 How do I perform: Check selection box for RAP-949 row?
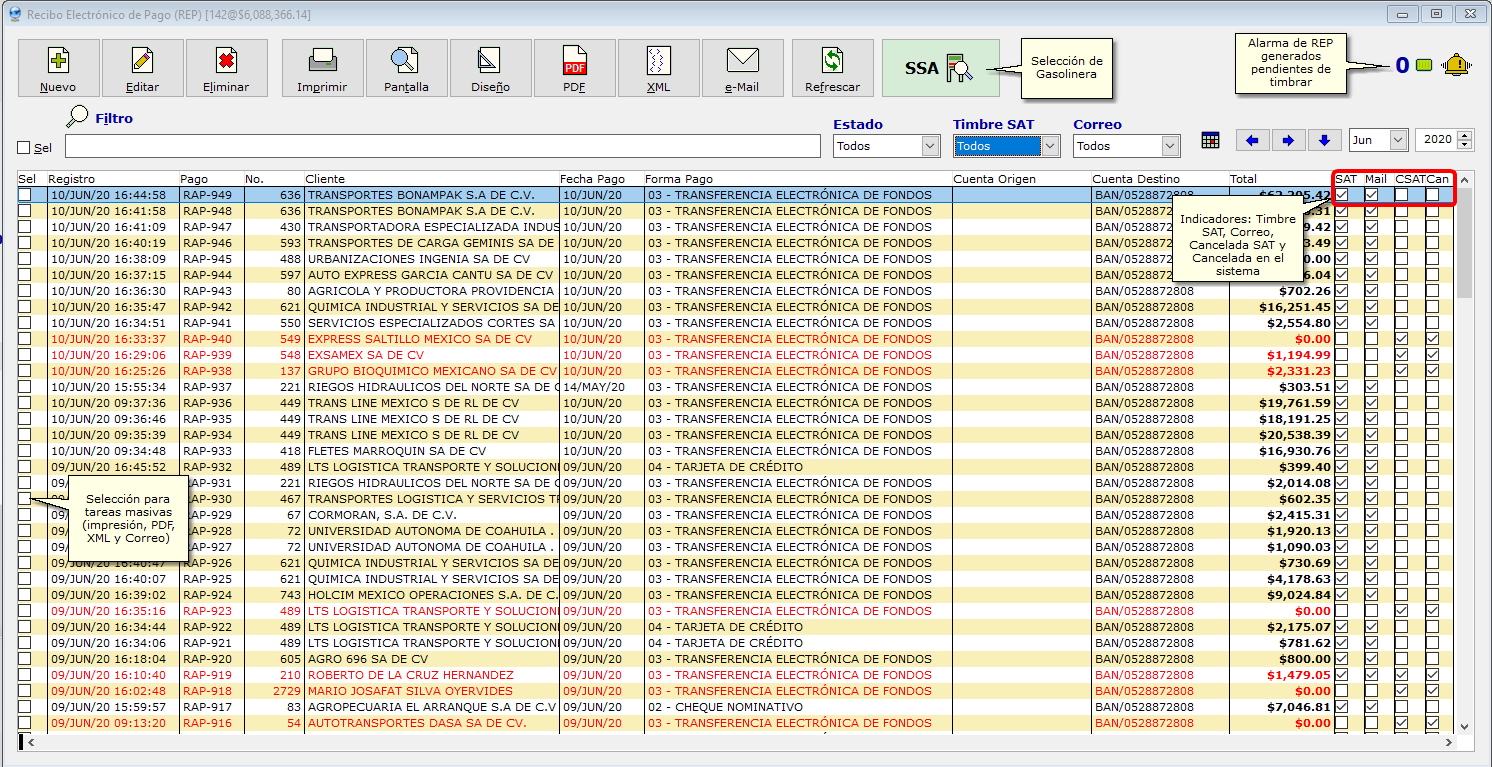pos(24,195)
